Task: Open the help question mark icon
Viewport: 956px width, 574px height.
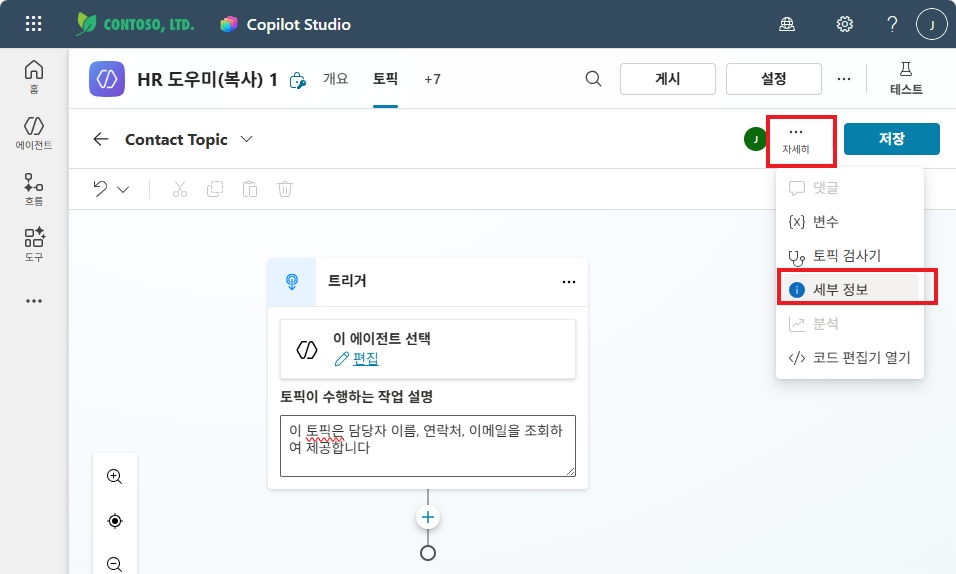Action: 892,24
